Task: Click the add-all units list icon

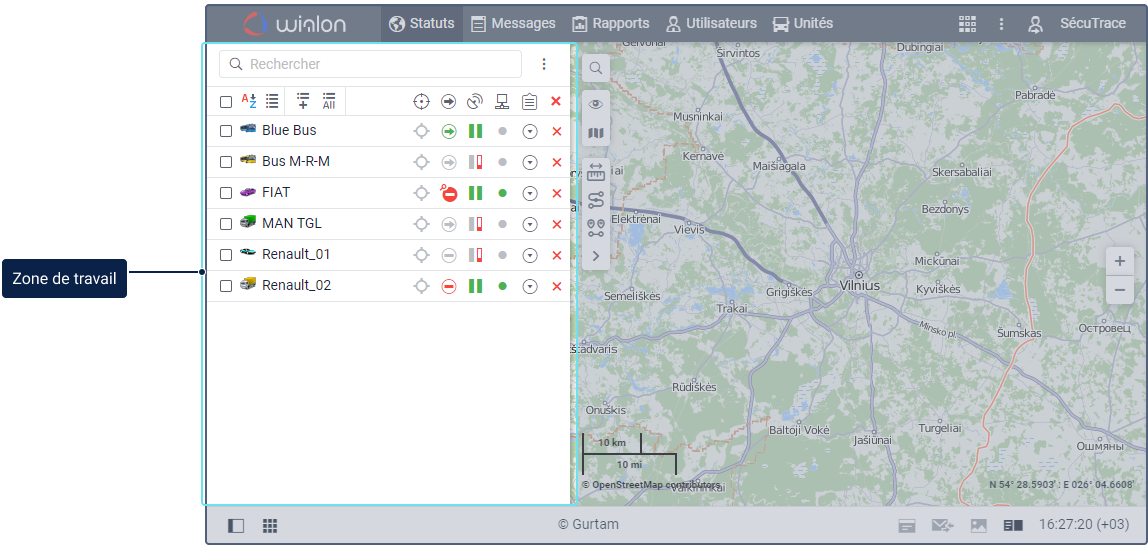Action: (328, 101)
